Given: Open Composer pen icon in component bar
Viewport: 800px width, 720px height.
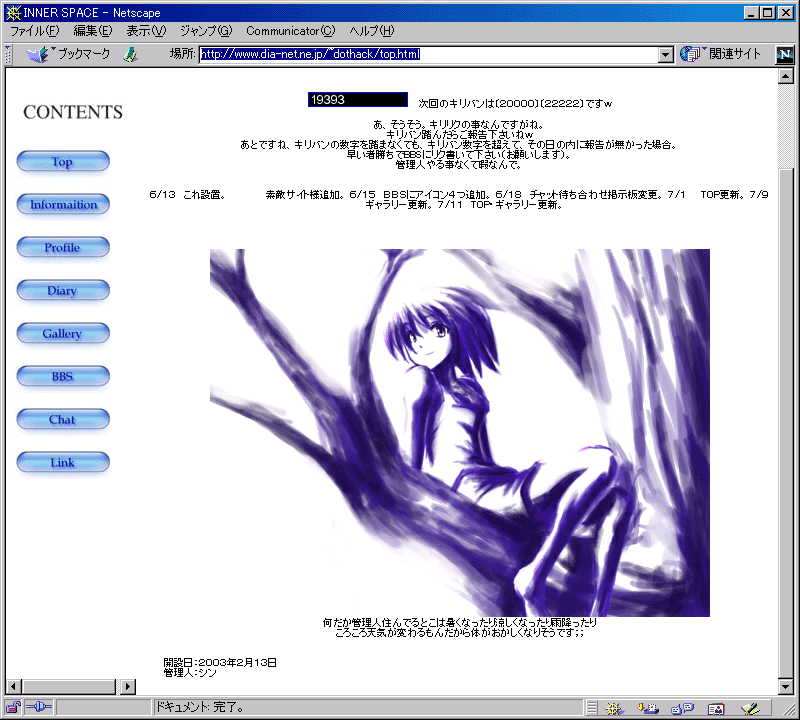Looking at the screenshot, I should click(751, 708).
